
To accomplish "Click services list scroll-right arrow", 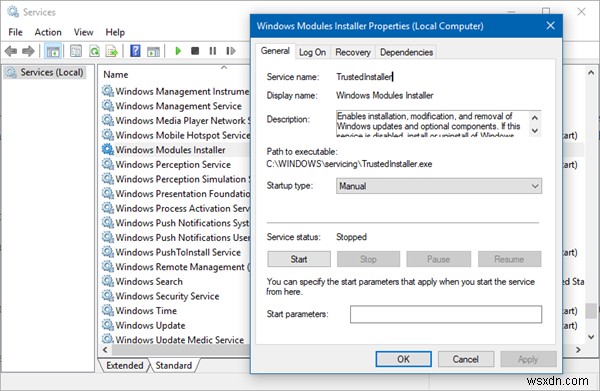I will click(578, 350).
